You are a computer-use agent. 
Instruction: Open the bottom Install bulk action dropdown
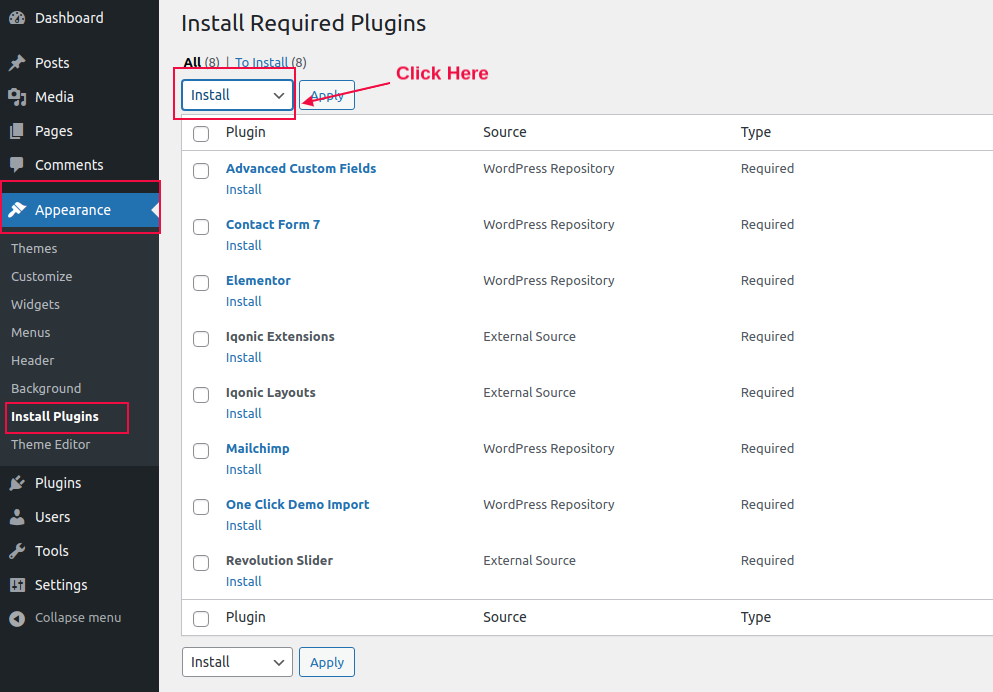[x=237, y=662]
